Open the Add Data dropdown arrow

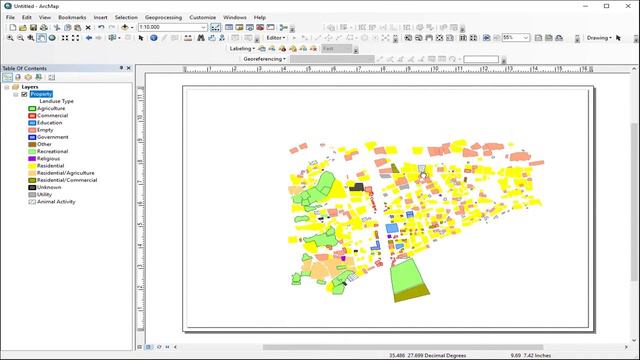click(132, 27)
